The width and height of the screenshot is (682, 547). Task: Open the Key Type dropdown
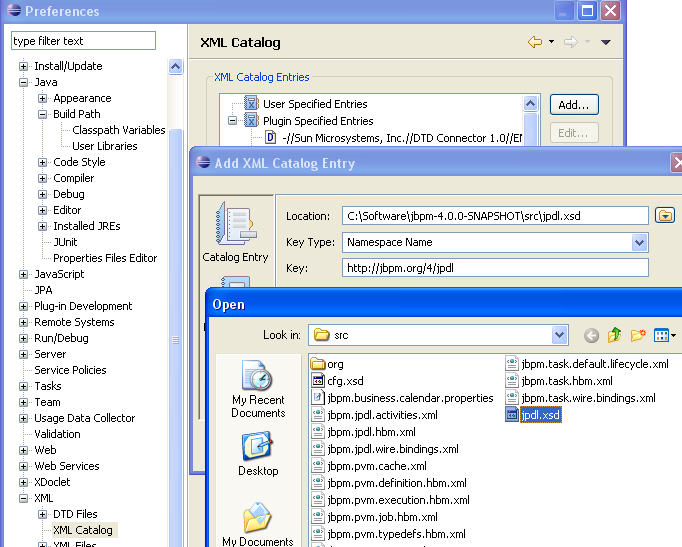coord(639,242)
